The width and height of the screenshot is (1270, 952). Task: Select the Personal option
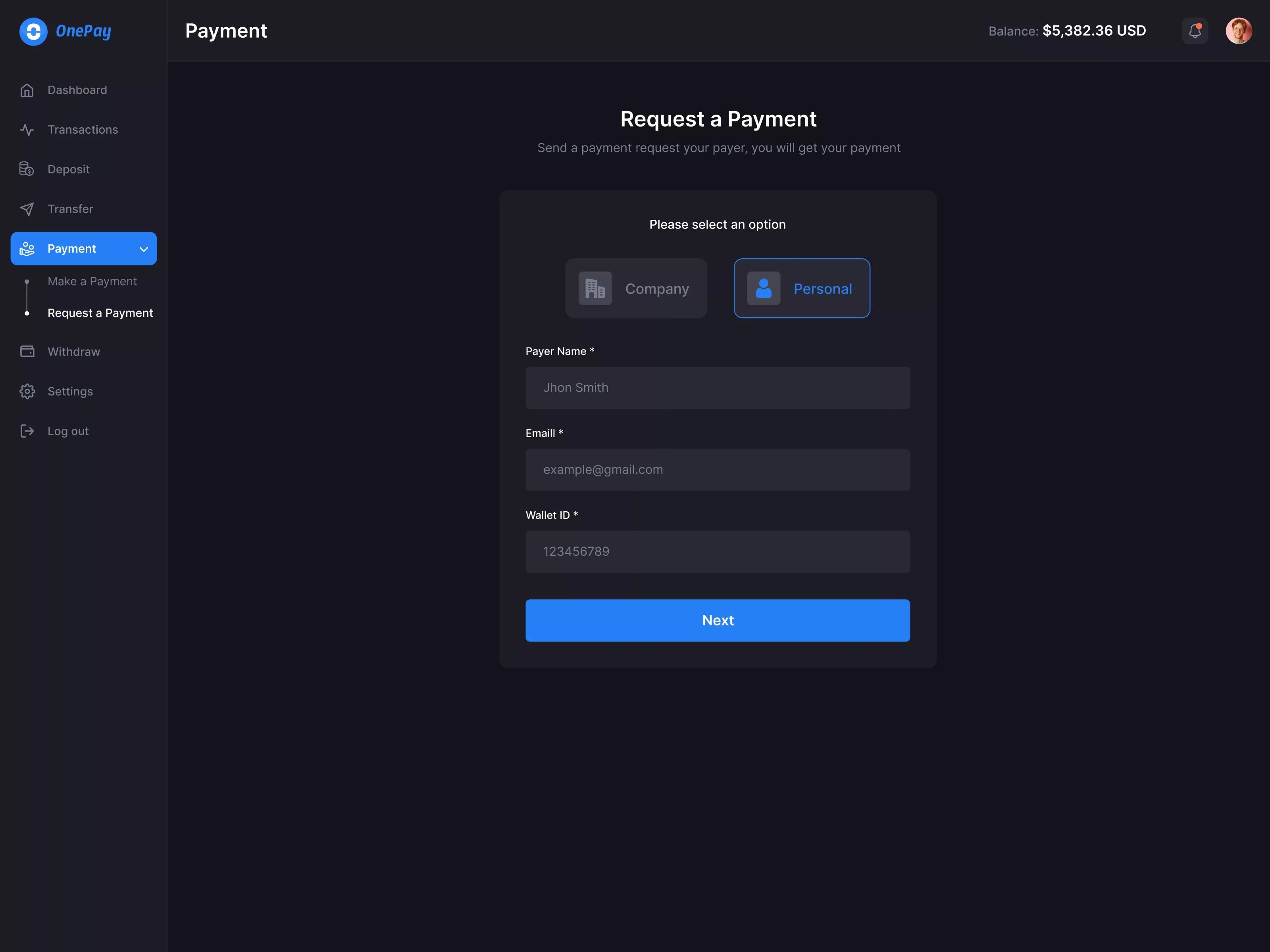(x=802, y=288)
